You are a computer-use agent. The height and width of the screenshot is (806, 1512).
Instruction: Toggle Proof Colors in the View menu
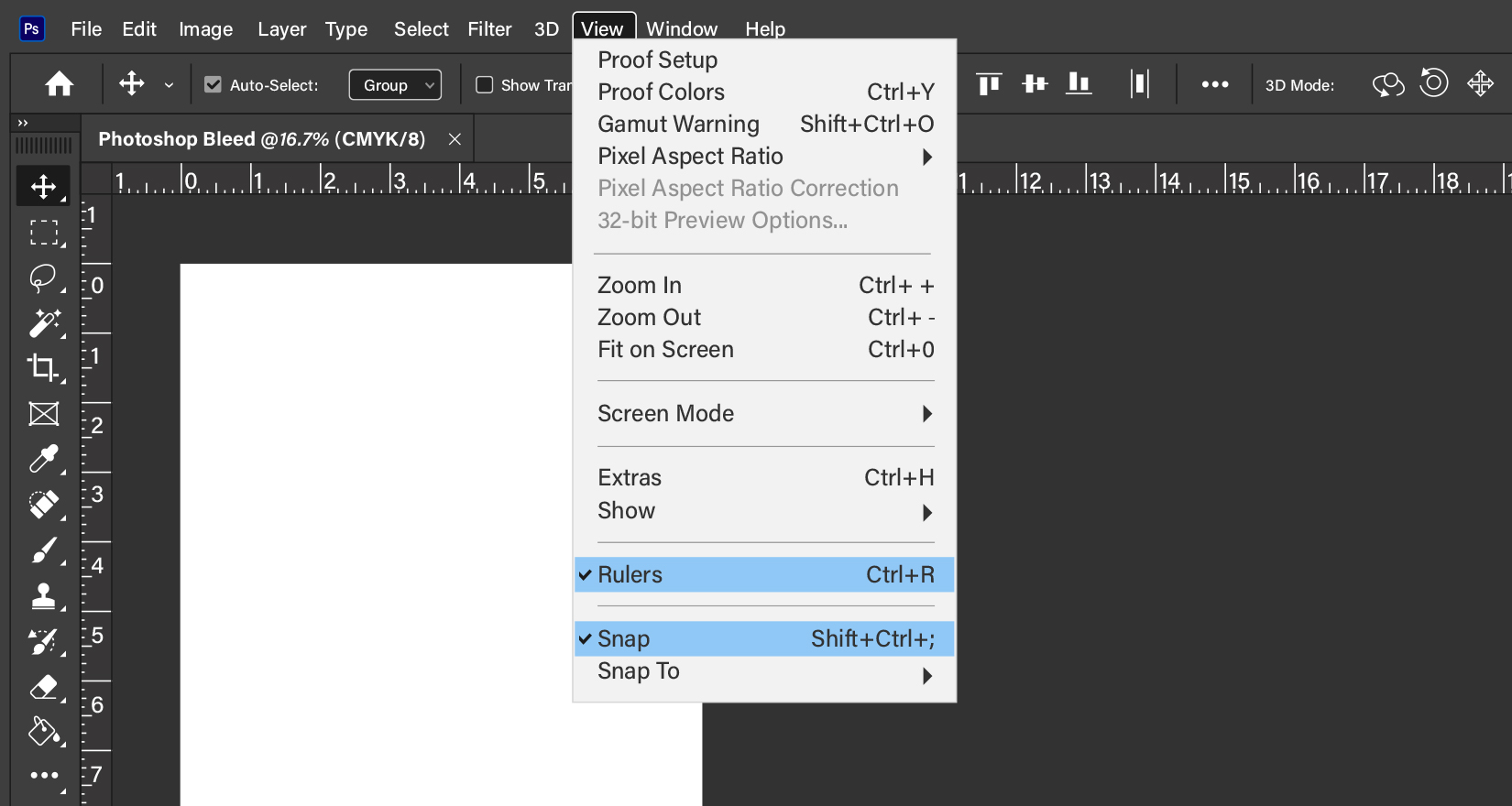click(x=764, y=92)
